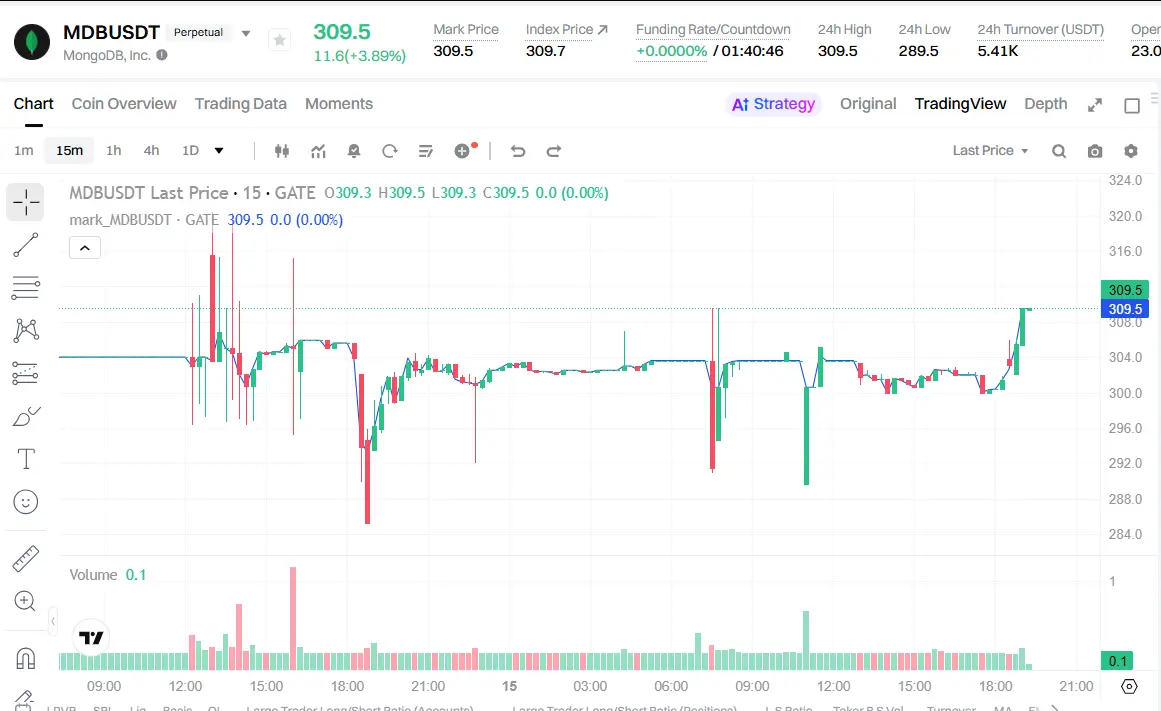1161x711 pixels.
Task: Switch to the 4h timeframe
Action: click(151, 150)
